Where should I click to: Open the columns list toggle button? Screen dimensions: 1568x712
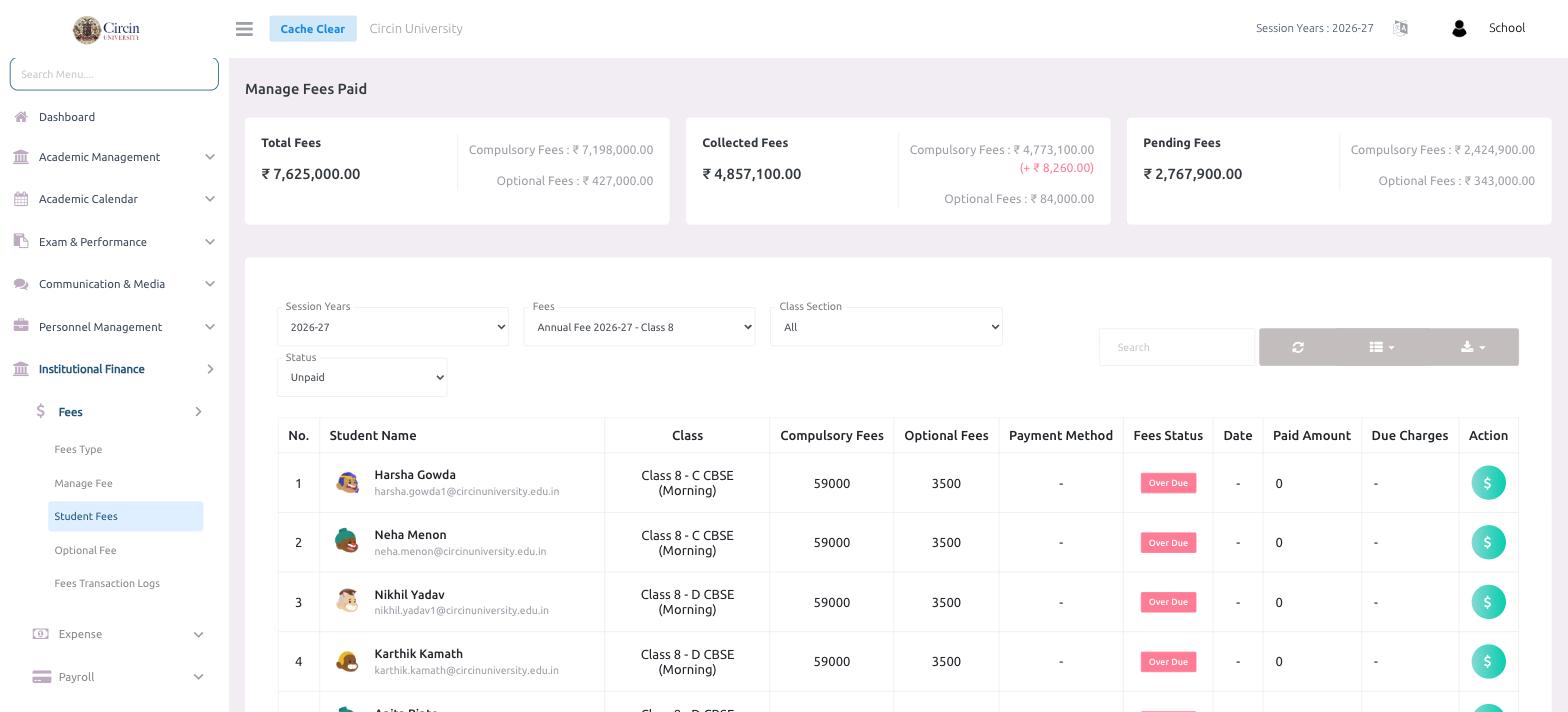[1381, 347]
